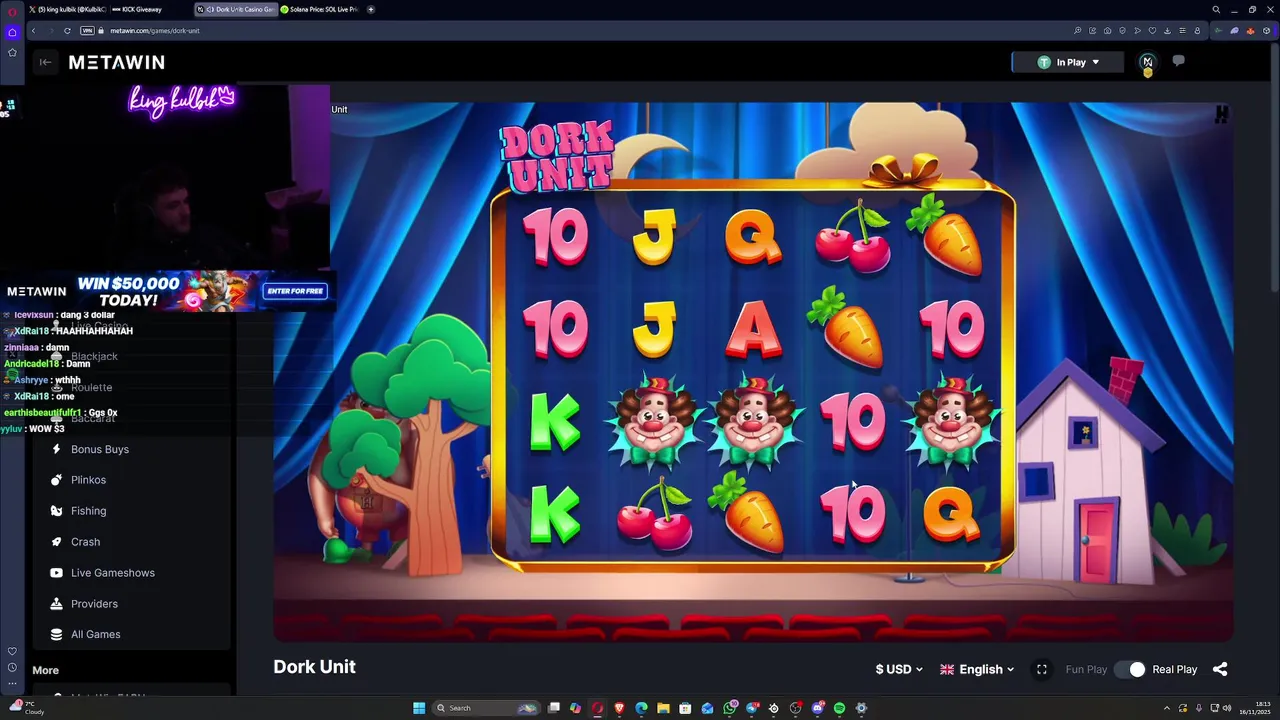
Task: Open Plinkos in sidebar
Action: pyautogui.click(x=88, y=480)
